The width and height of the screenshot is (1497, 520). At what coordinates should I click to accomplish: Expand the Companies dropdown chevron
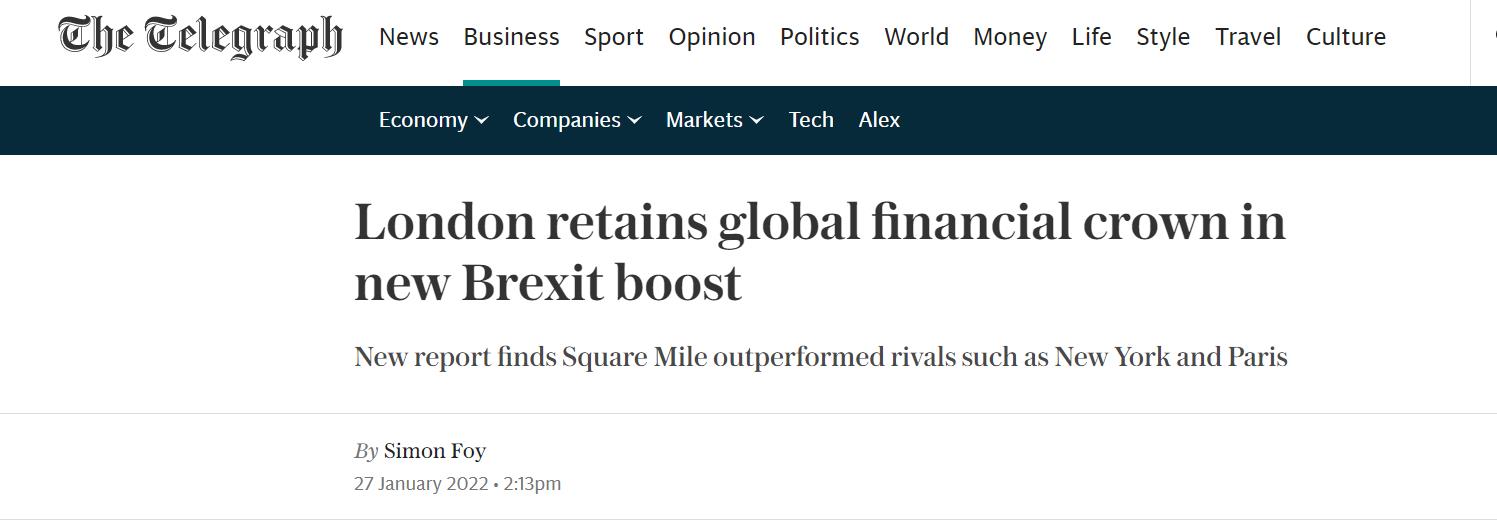pos(634,121)
